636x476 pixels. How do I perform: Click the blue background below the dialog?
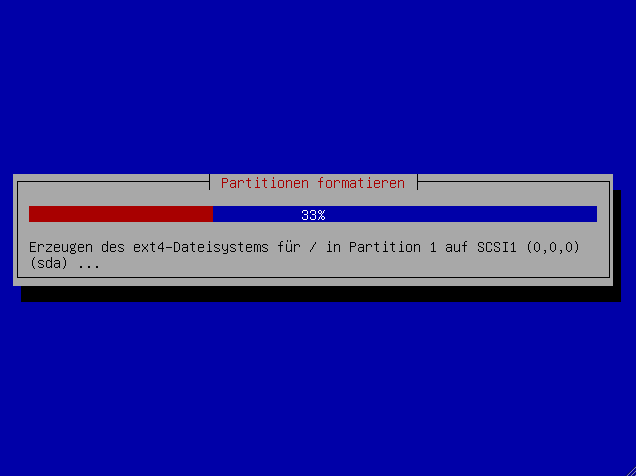(318, 385)
